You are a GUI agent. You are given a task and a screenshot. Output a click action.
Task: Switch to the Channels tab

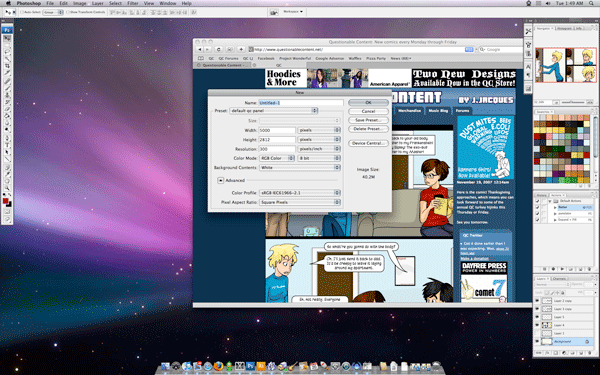pos(559,279)
